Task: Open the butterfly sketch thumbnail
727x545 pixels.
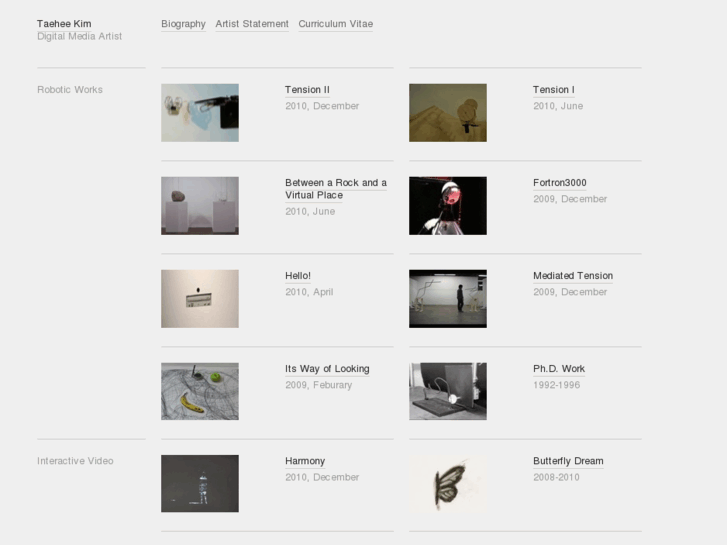Action: [448, 484]
